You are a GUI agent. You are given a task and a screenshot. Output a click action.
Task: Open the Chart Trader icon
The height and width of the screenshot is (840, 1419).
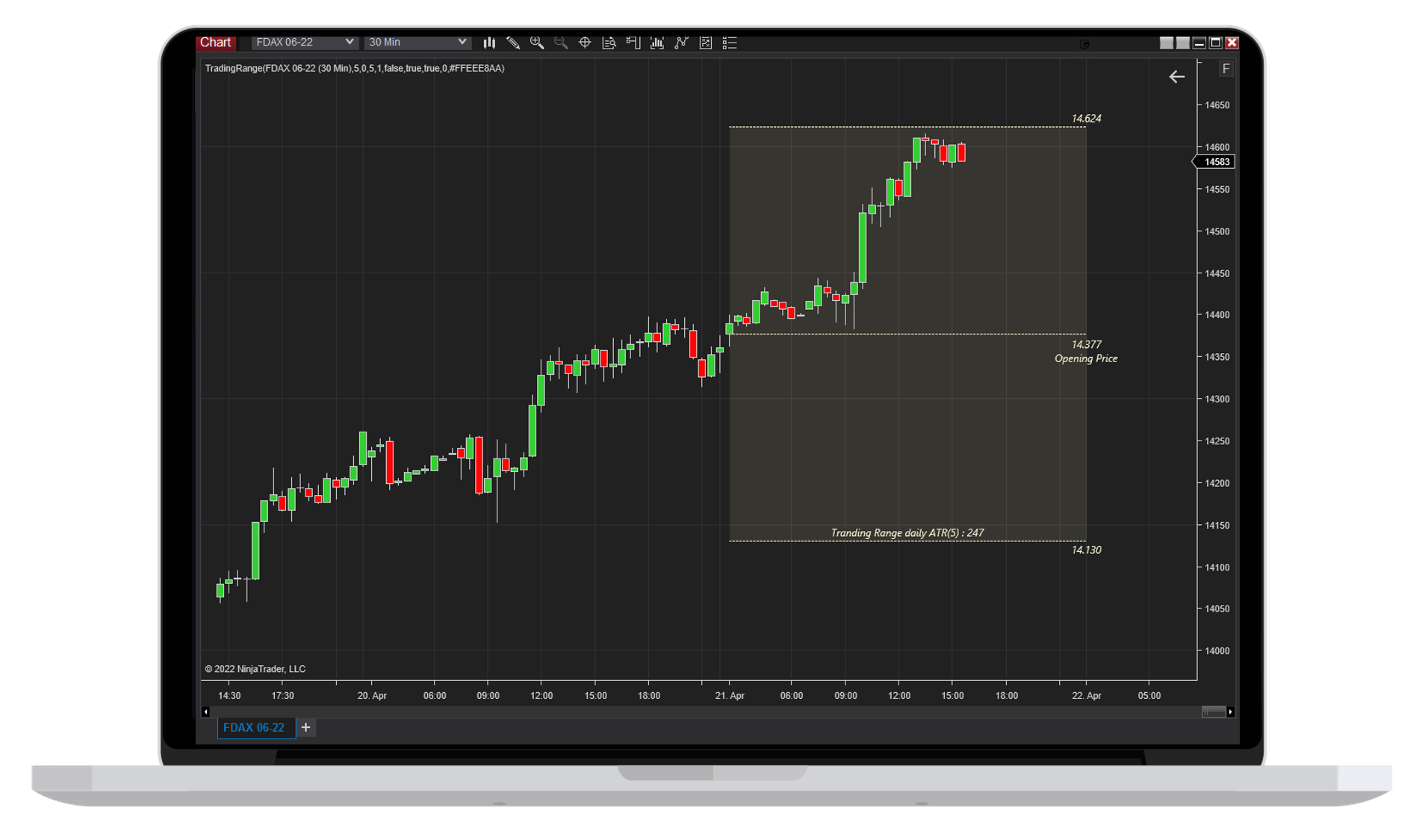click(633, 43)
